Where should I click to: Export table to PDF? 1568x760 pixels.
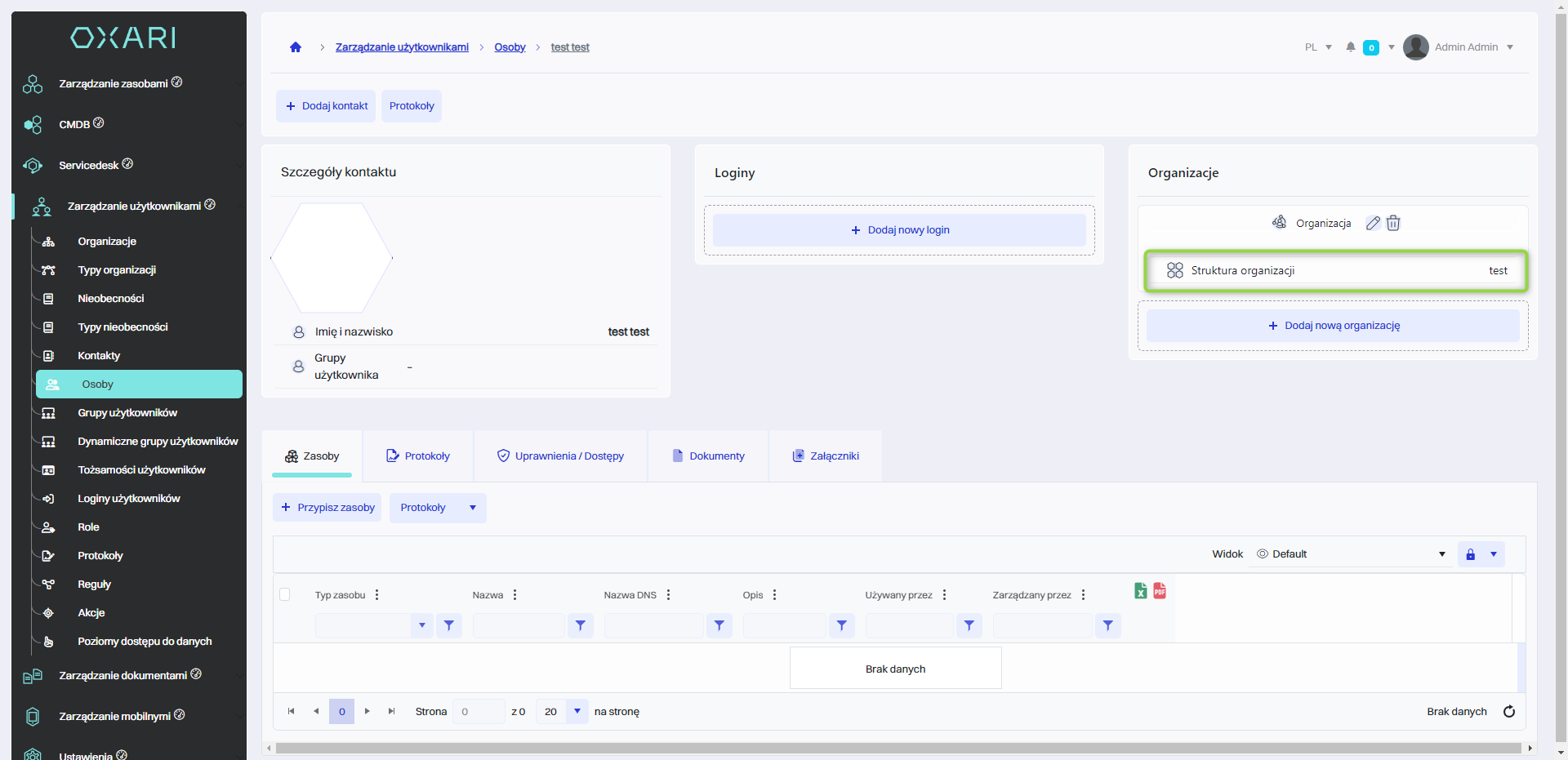click(1160, 591)
